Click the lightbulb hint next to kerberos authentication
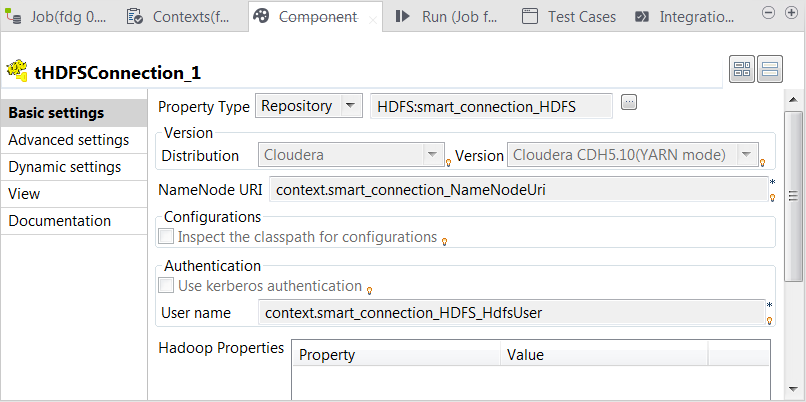Image resolution: width=806 pixels, height=402 pixels. tap(369, 290)
